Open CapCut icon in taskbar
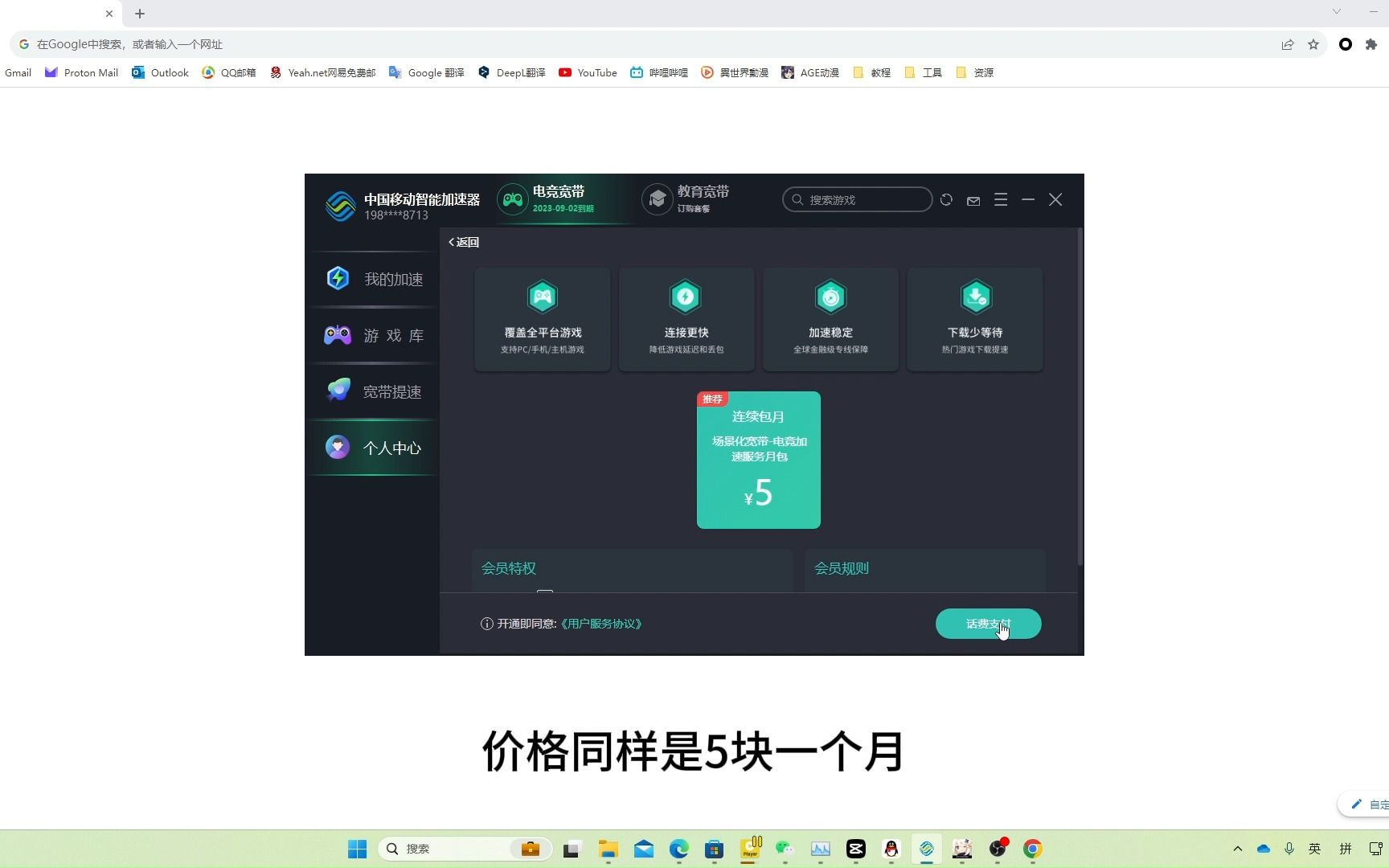Viewport: 1389px width, 868px height. [x=856, y=849]
